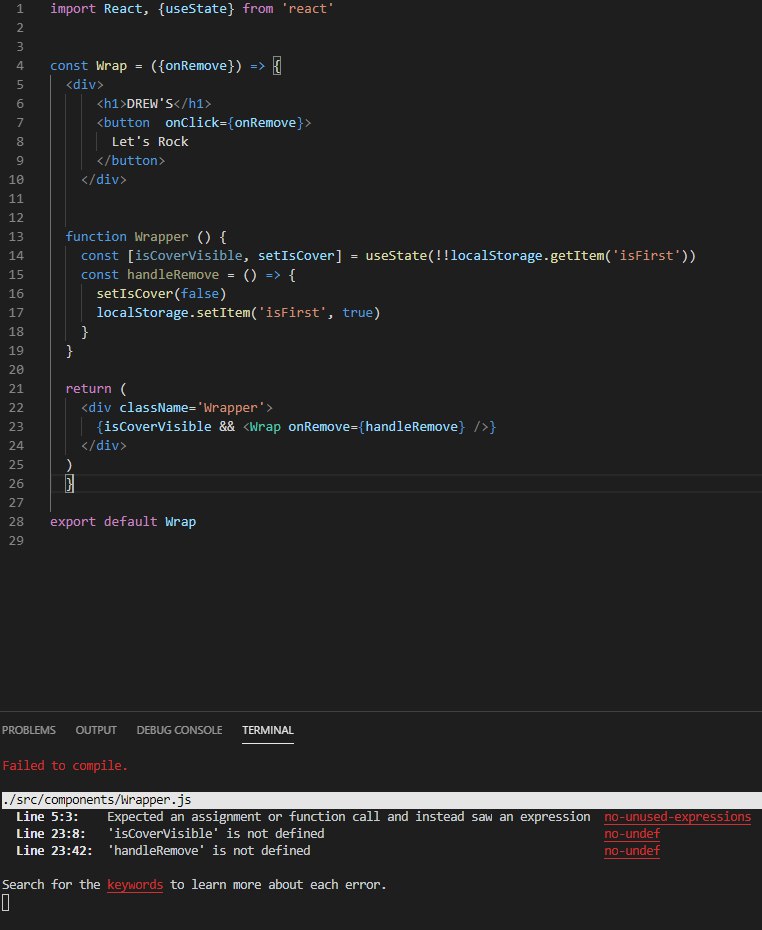Image resolution: width=762 pixels, height=930 pixels.
Task: Click line number 26 in the gutter
Action: pos(16,483)
